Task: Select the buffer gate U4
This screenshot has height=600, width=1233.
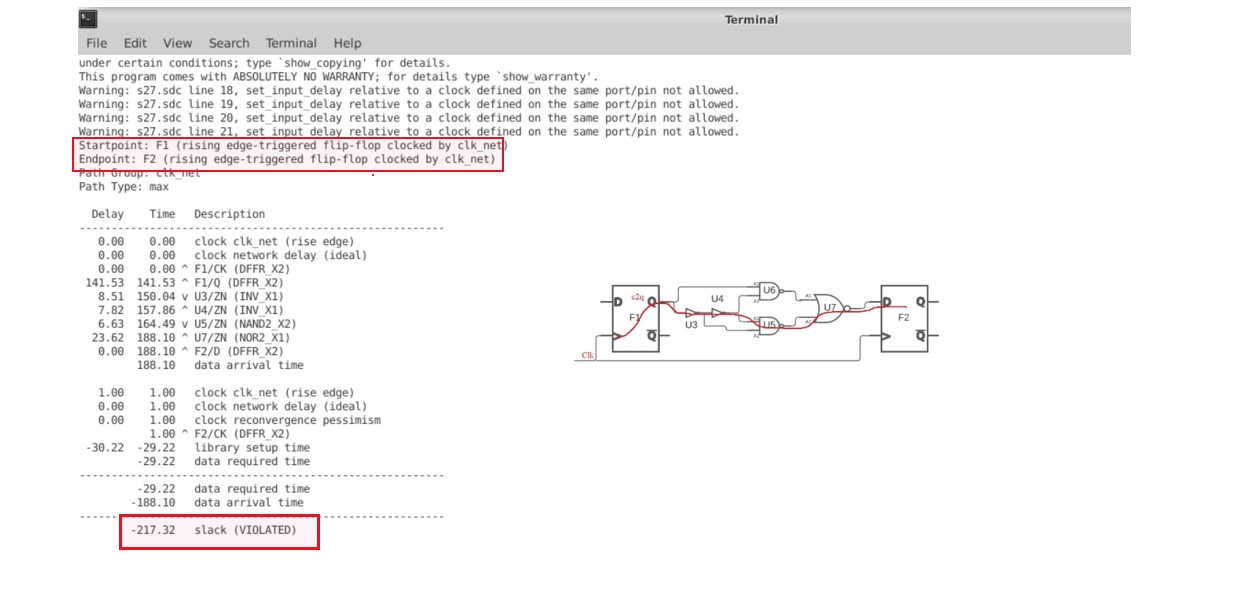Action: (716, 311)
